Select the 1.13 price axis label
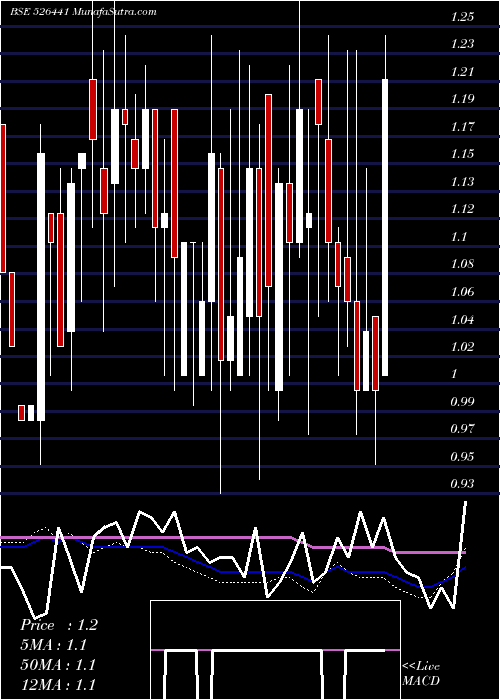 [x=462, y=182]
